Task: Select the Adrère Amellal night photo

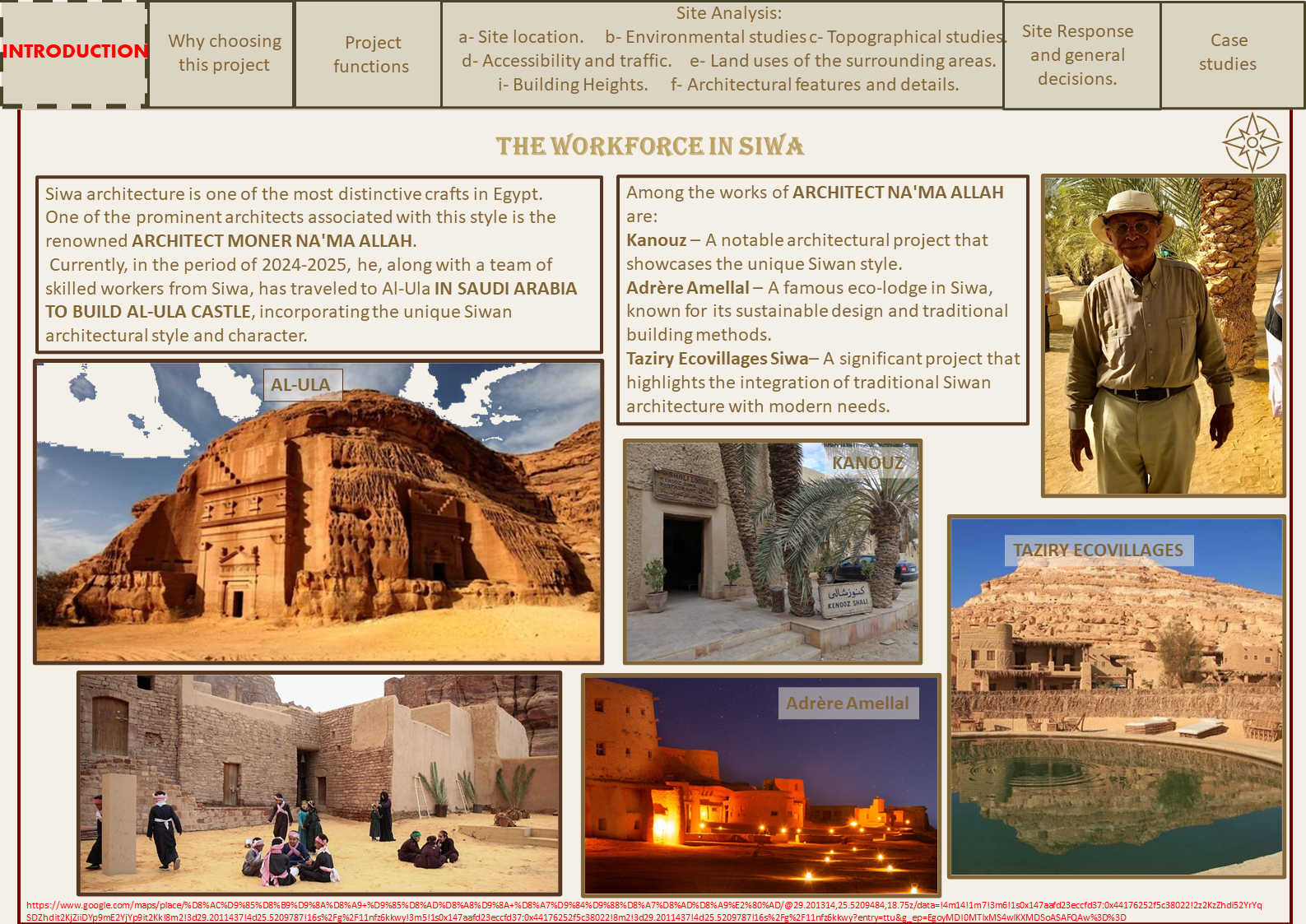Action: (x=761, y=785)
